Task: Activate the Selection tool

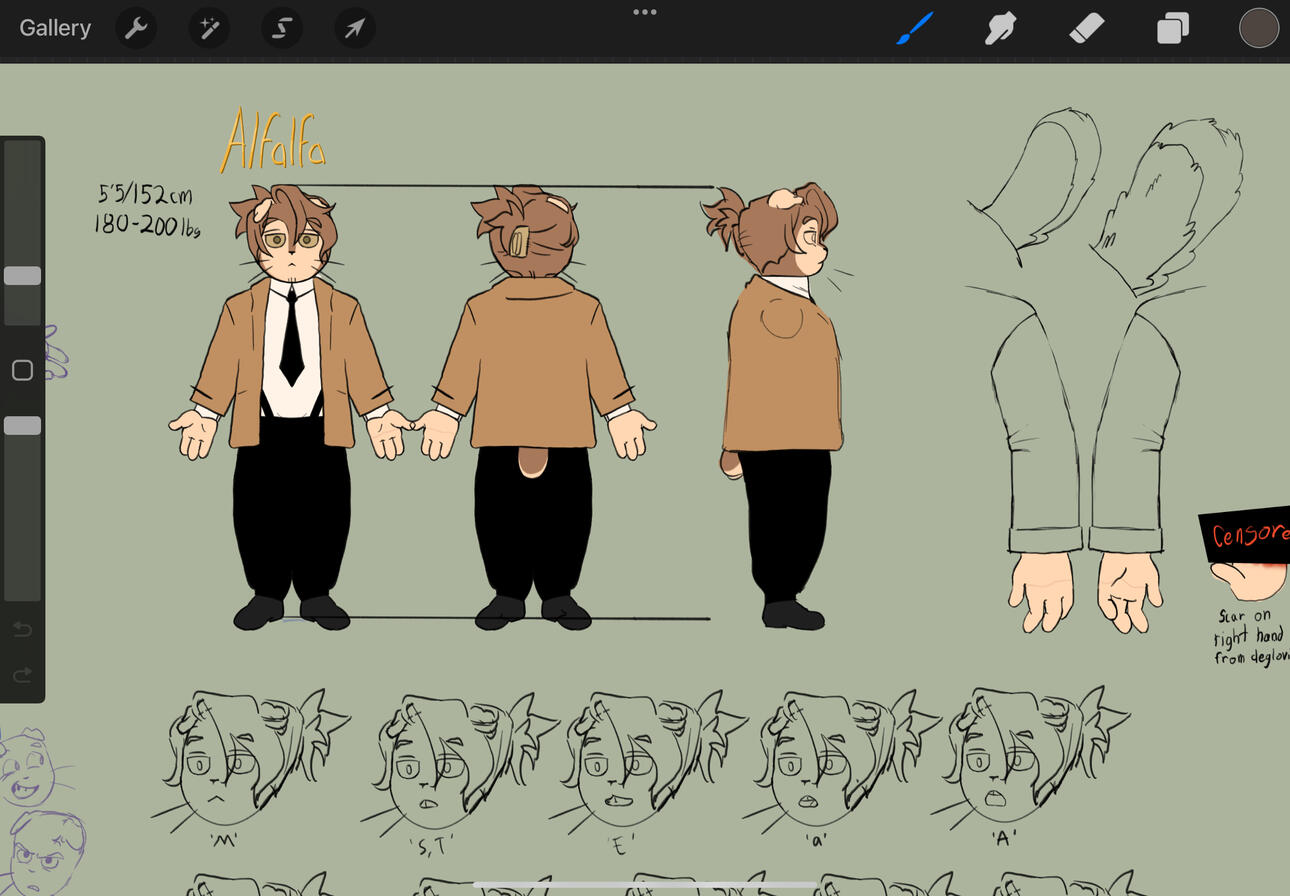Action: pyautogui.click(x=282, y=28)
